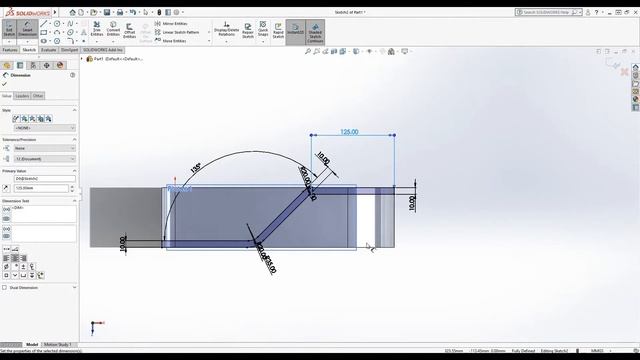Click the primary value field 125.00mm
The height and width of the screenshot is (360, 640).
(x=41, y=189)
